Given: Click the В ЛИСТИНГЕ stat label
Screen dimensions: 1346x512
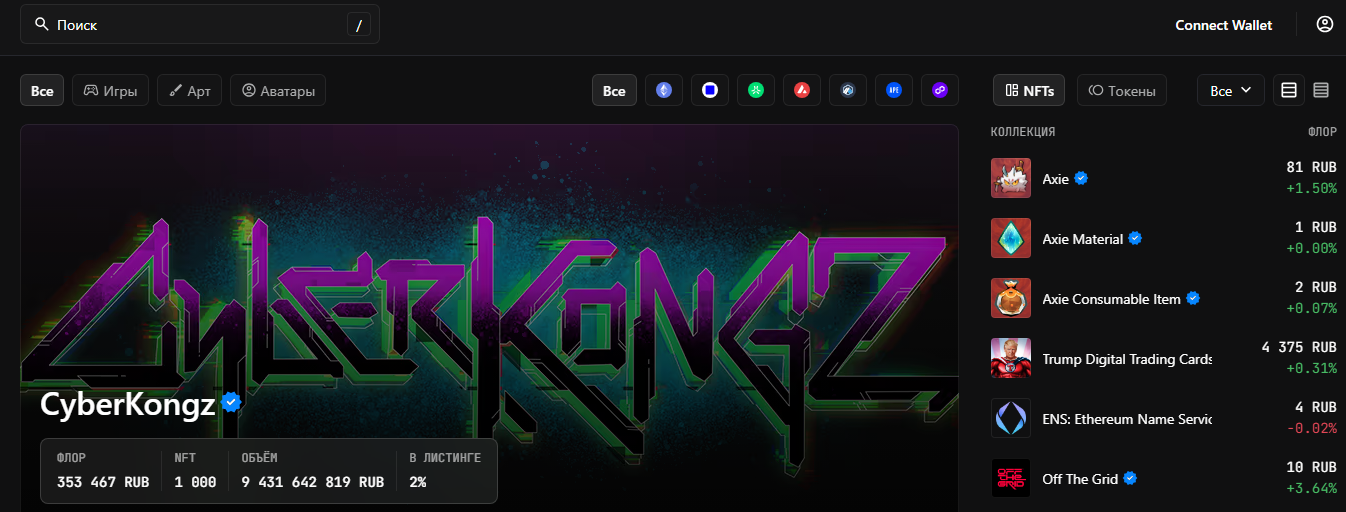Looking at the screenshot, I should [445, 458].
